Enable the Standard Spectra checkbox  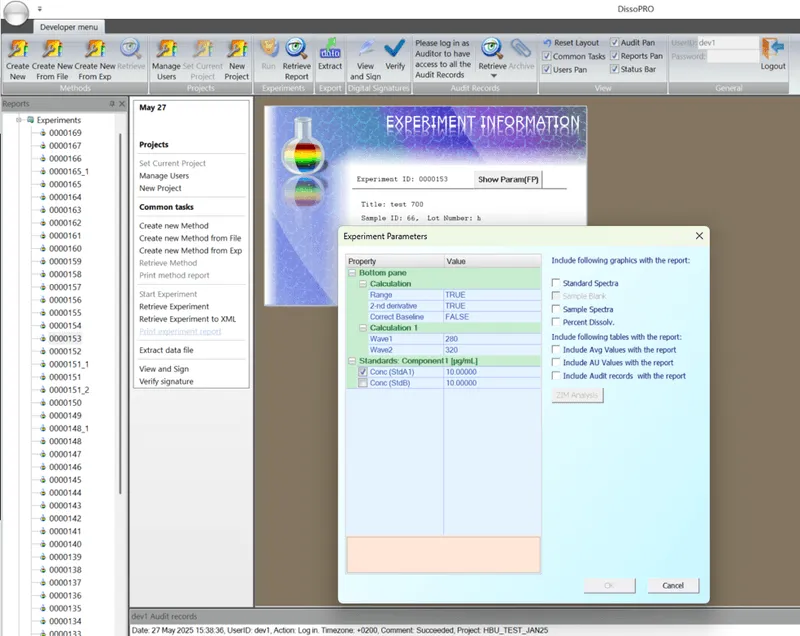(556, 283)
